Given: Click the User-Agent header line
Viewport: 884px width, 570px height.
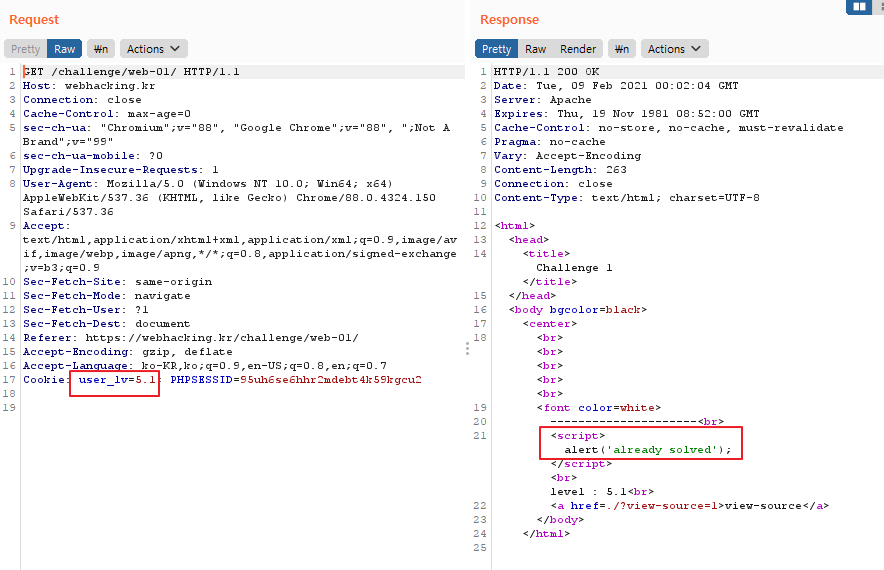Looking at the screenshot, I should pyautogui.click(x=207, y=184).
